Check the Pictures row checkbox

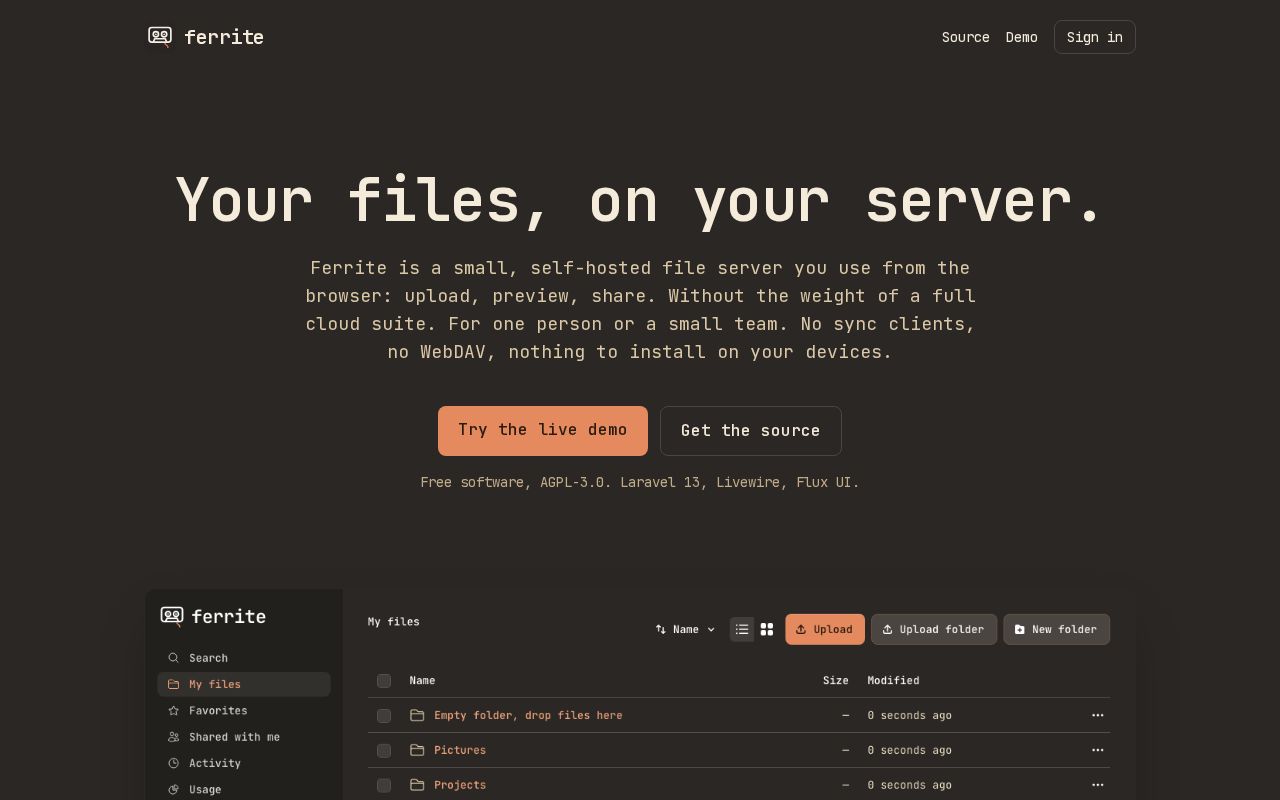[x=384, y=751]
